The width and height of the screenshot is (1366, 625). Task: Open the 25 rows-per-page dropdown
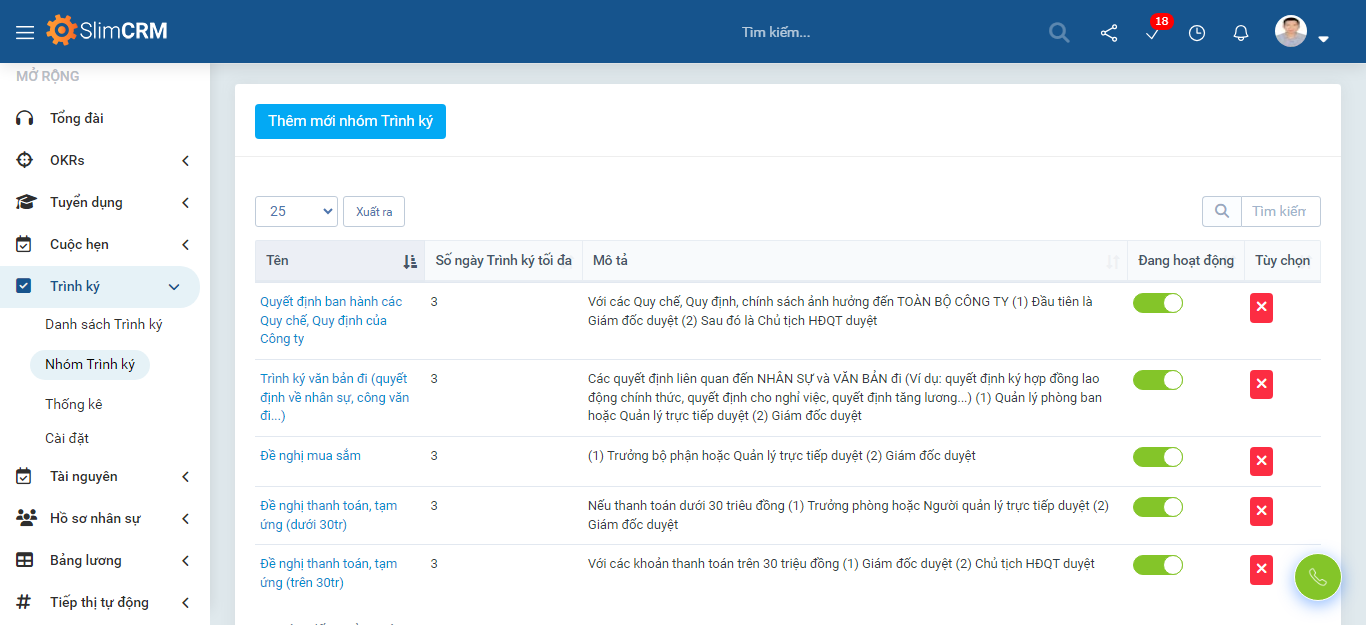coord(296,211)
